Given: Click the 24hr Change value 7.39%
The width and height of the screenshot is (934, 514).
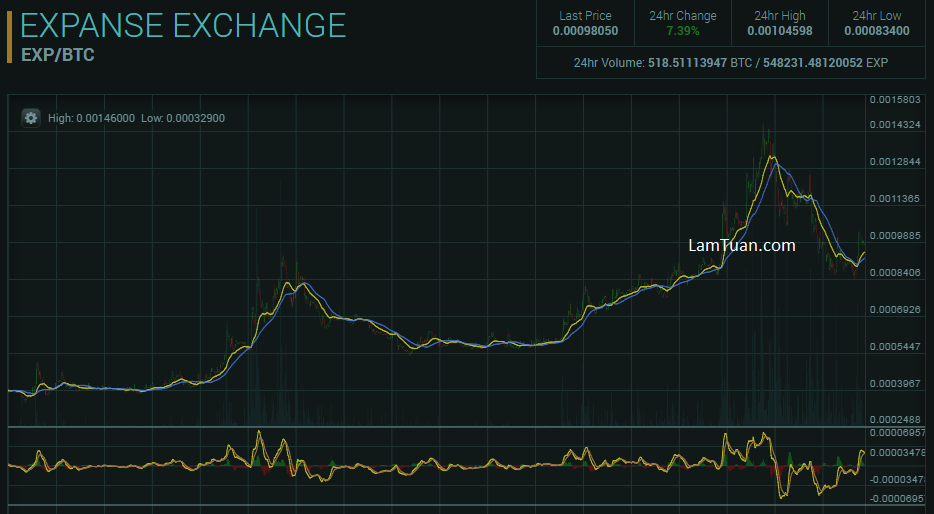Looking at the screenshot, I should [683, 31].
